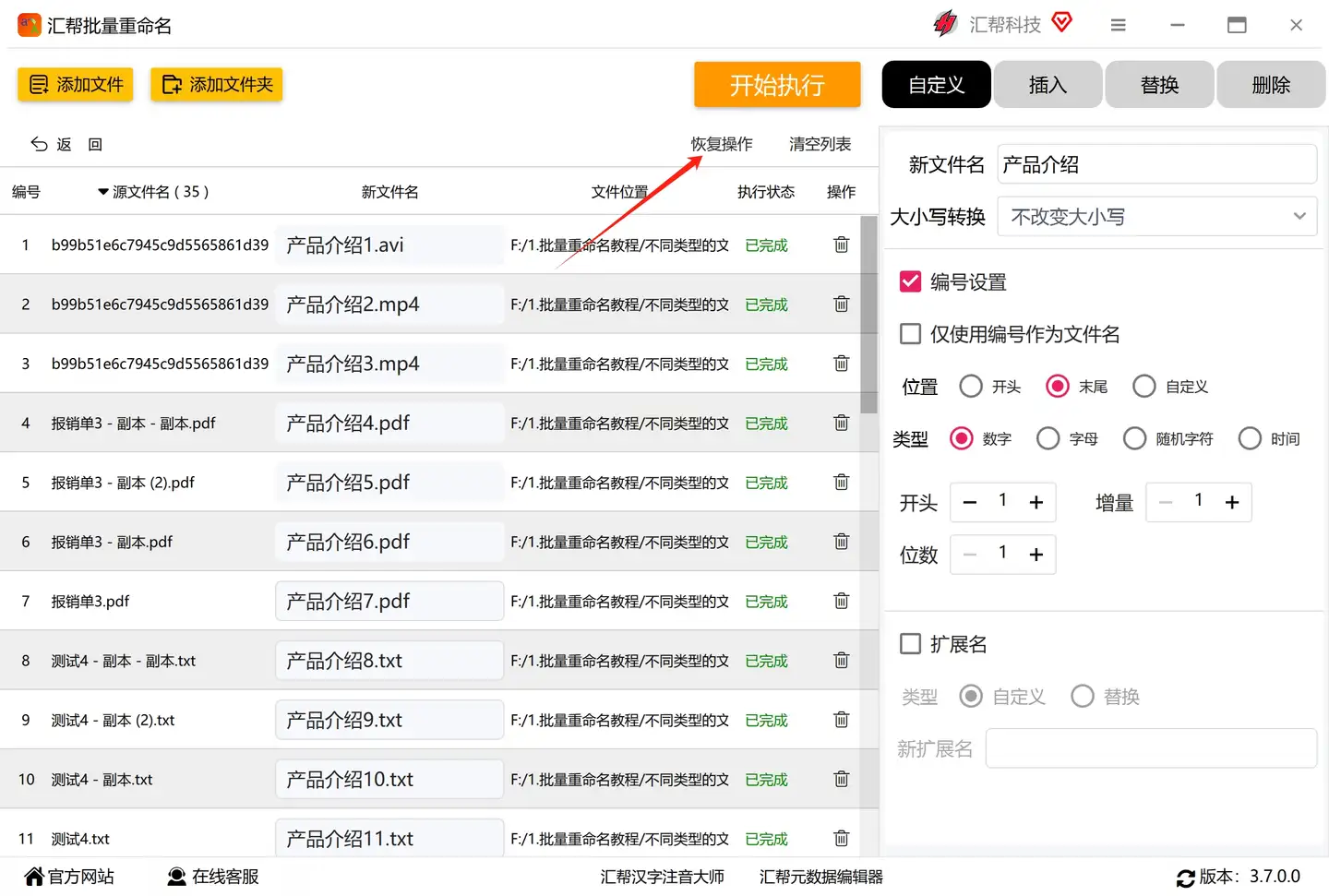Screen dimensions: 1329x896
Task: Choose 数字 numbering type
Action: pyautogui.click(x=961, y=438)
